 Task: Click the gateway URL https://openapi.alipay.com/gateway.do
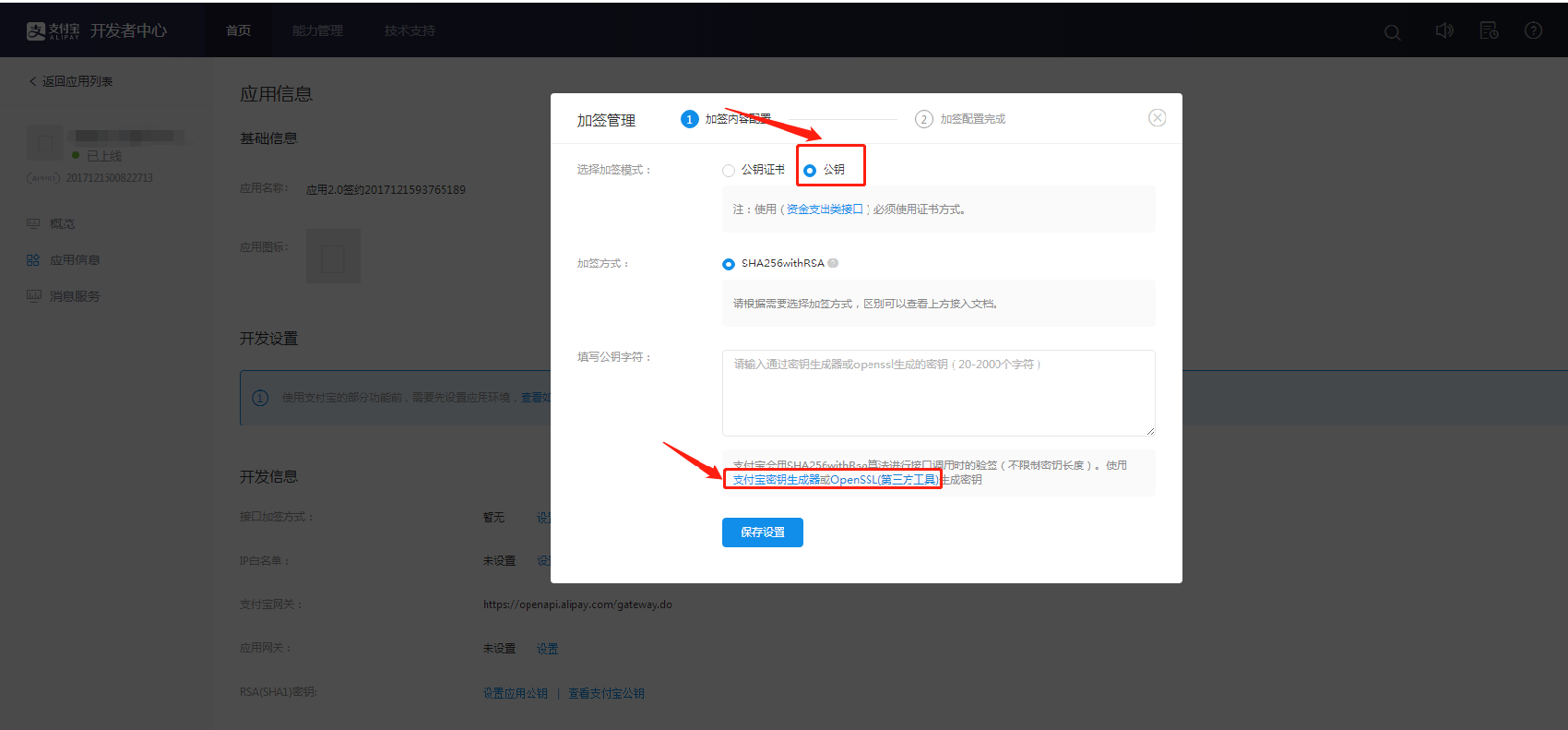point(577,604)
